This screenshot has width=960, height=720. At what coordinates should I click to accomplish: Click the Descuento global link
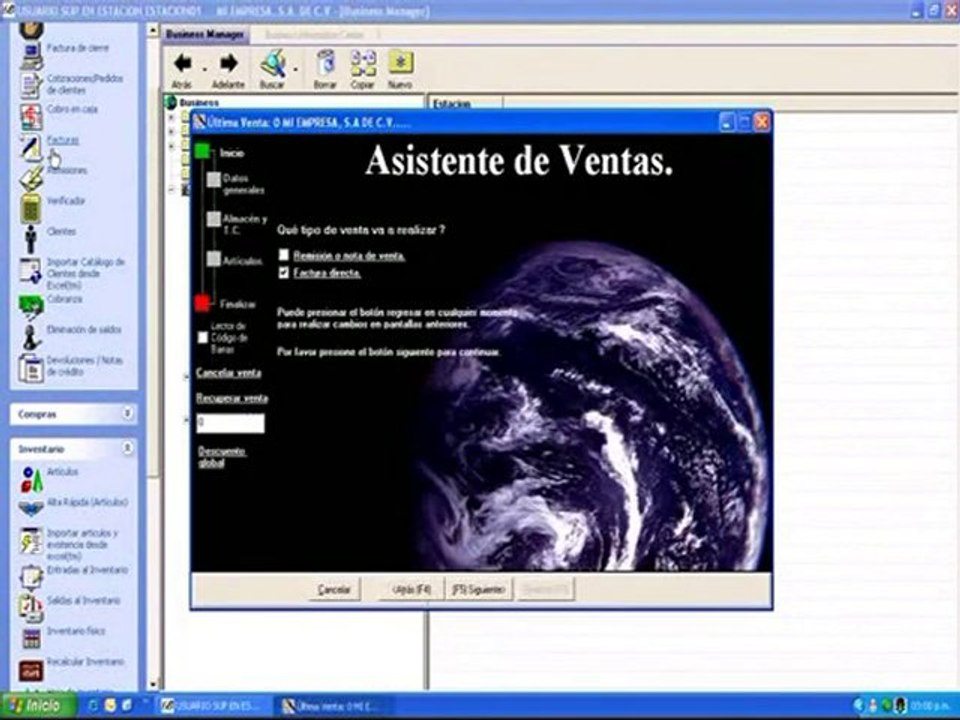(x=222, y=457)
